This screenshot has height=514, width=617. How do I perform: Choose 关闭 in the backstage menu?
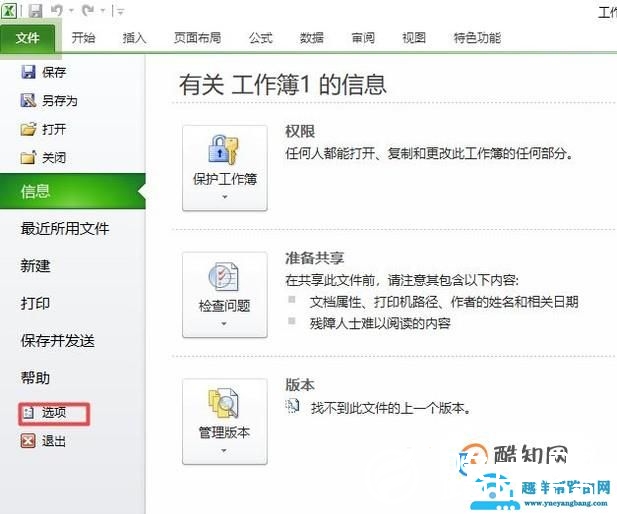(54, 158)
